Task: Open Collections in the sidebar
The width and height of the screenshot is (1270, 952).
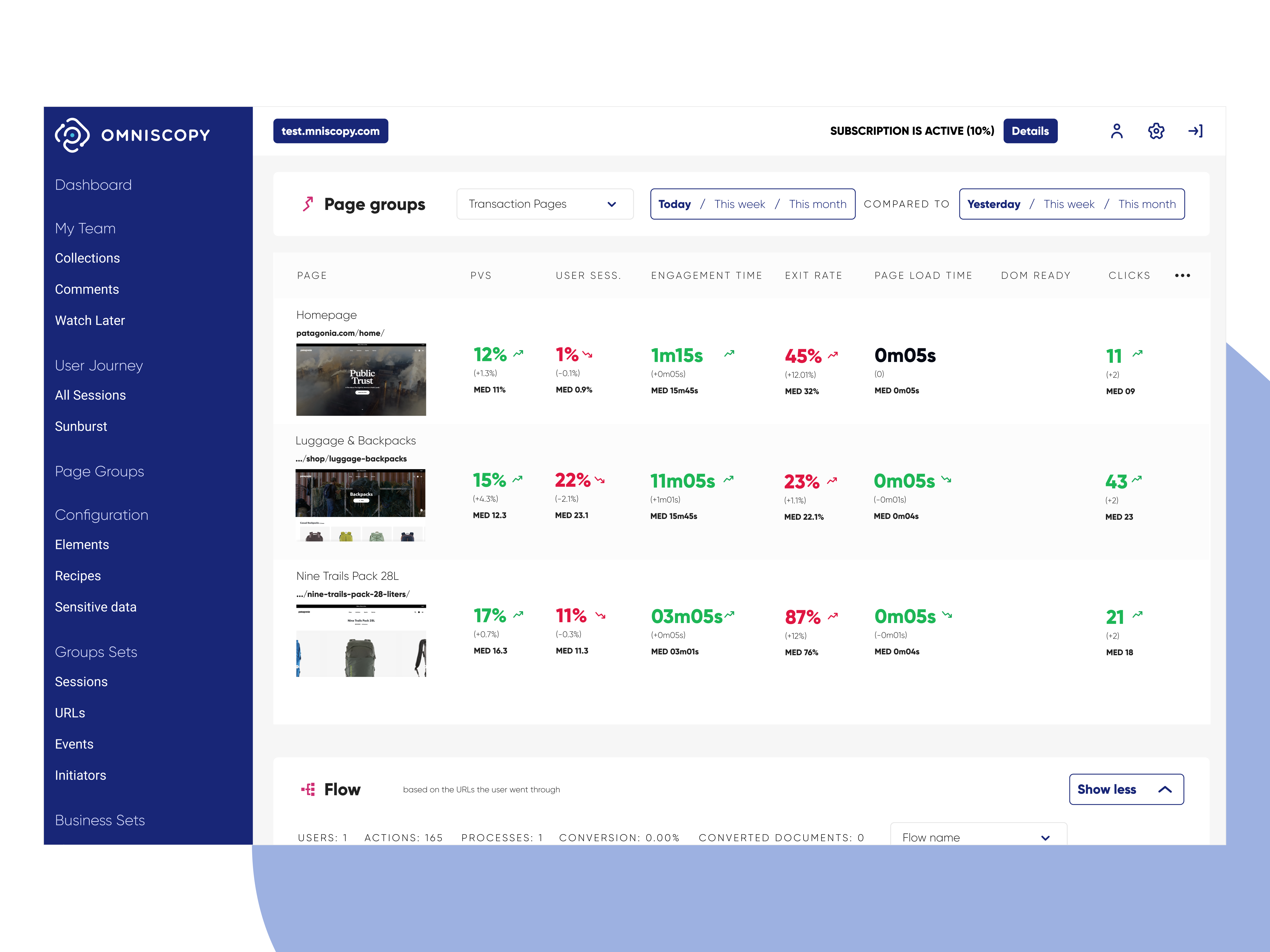Action: [87, 258]
